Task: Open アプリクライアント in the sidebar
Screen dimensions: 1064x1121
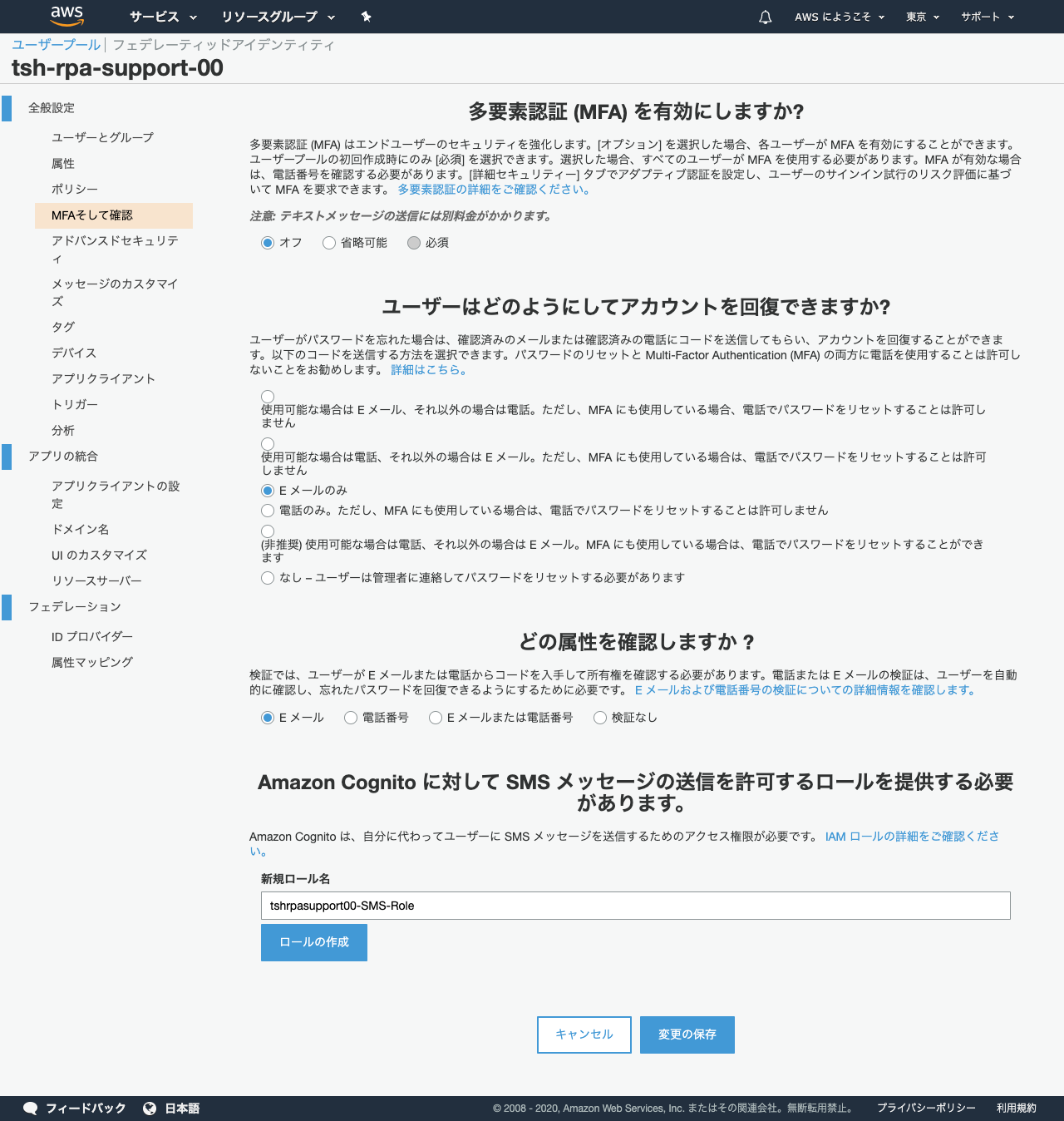Action: coord(103,378)
